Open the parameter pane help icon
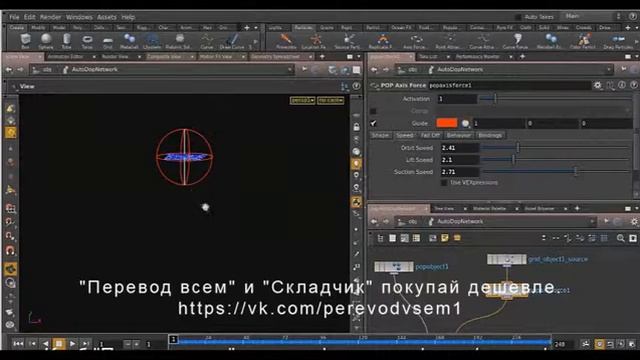Screen dimensions: 640x360 click(633, 85)
